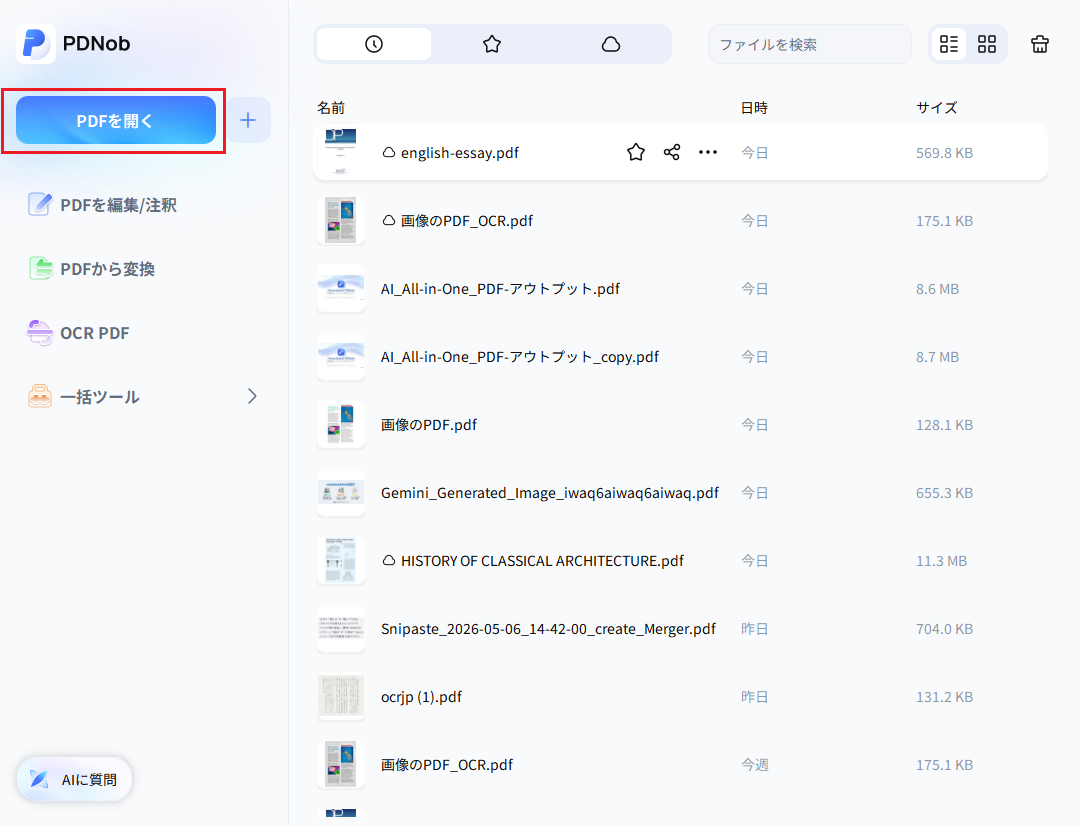The width and height of the screenshot is (1080, 826).
Task: Favorite english-essay.pdf with star icon
Action: point(636,152)
